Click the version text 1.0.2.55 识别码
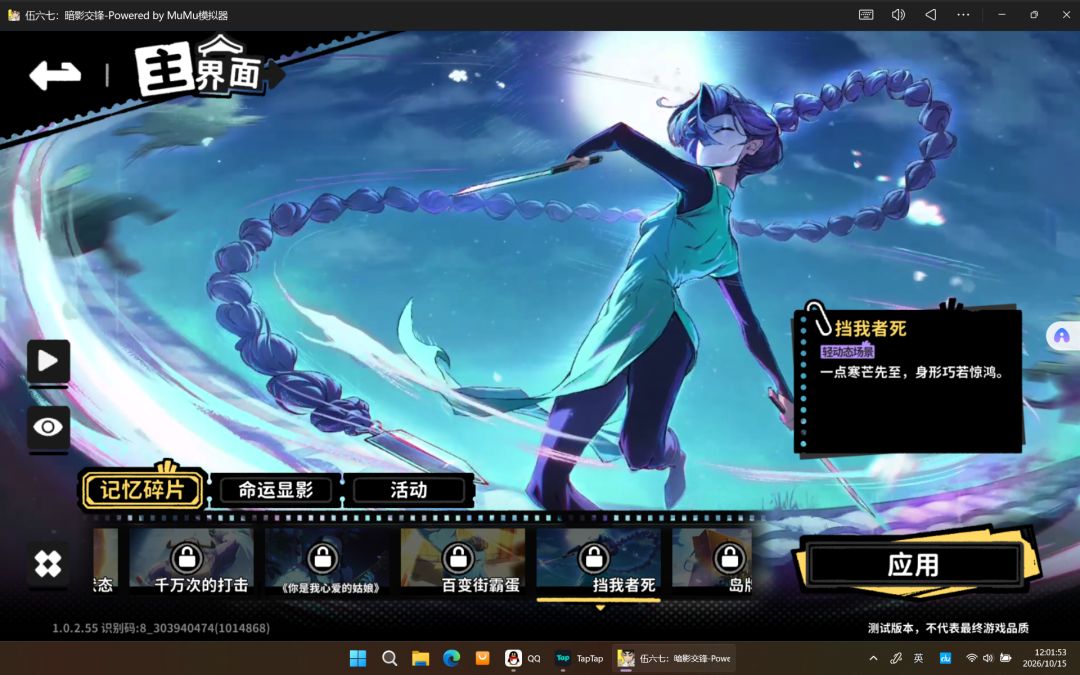Screen dimensions: 1080x675 click(161, 628)
